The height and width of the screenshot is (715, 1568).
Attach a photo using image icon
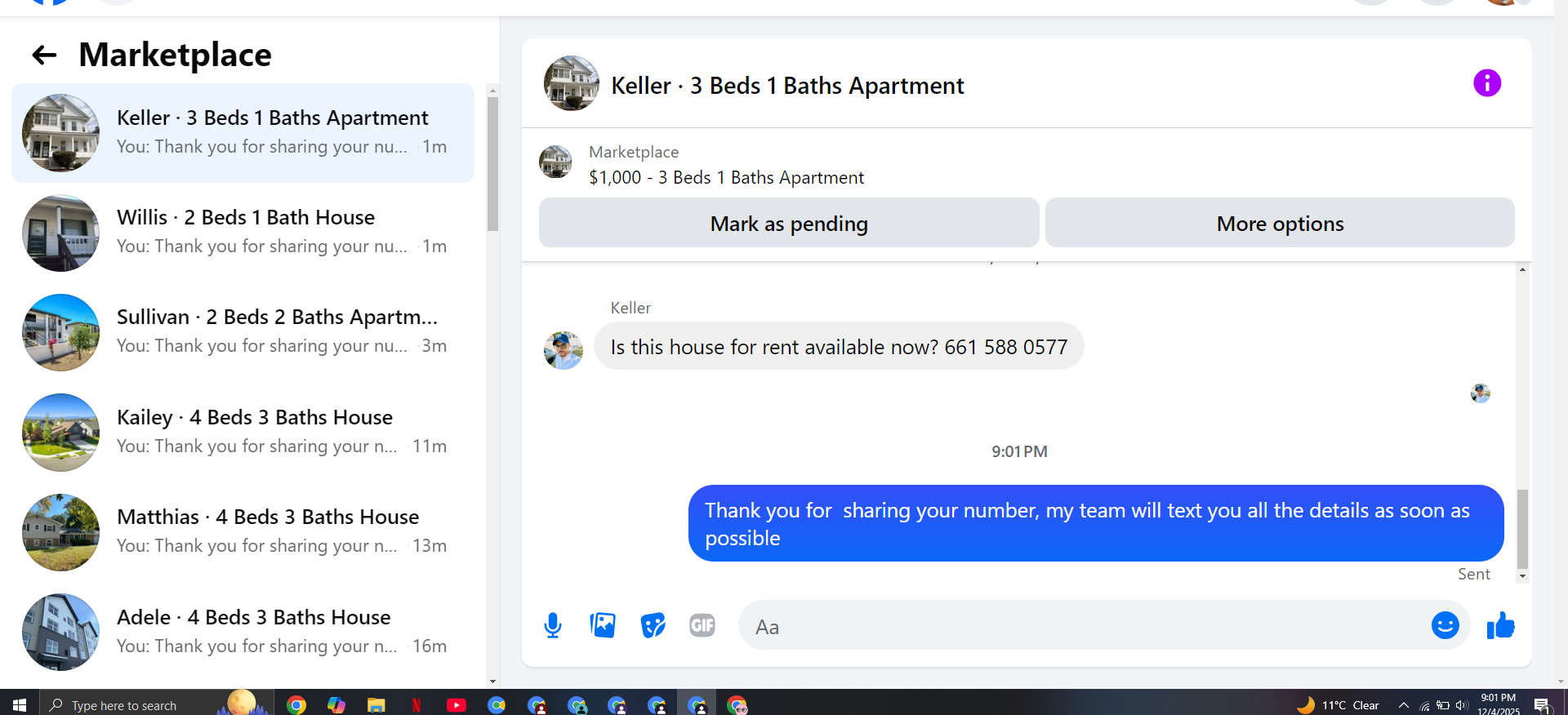603,626
